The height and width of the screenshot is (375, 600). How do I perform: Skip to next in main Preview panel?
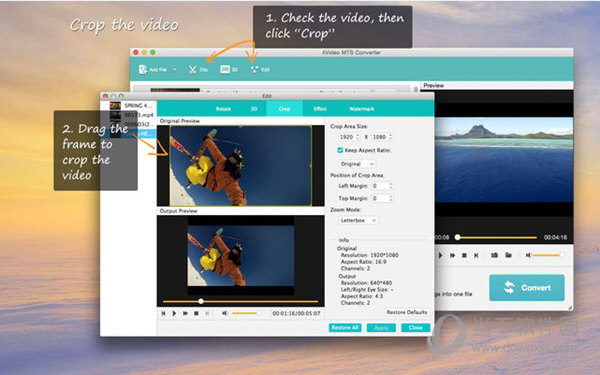[x=476, y=255]
